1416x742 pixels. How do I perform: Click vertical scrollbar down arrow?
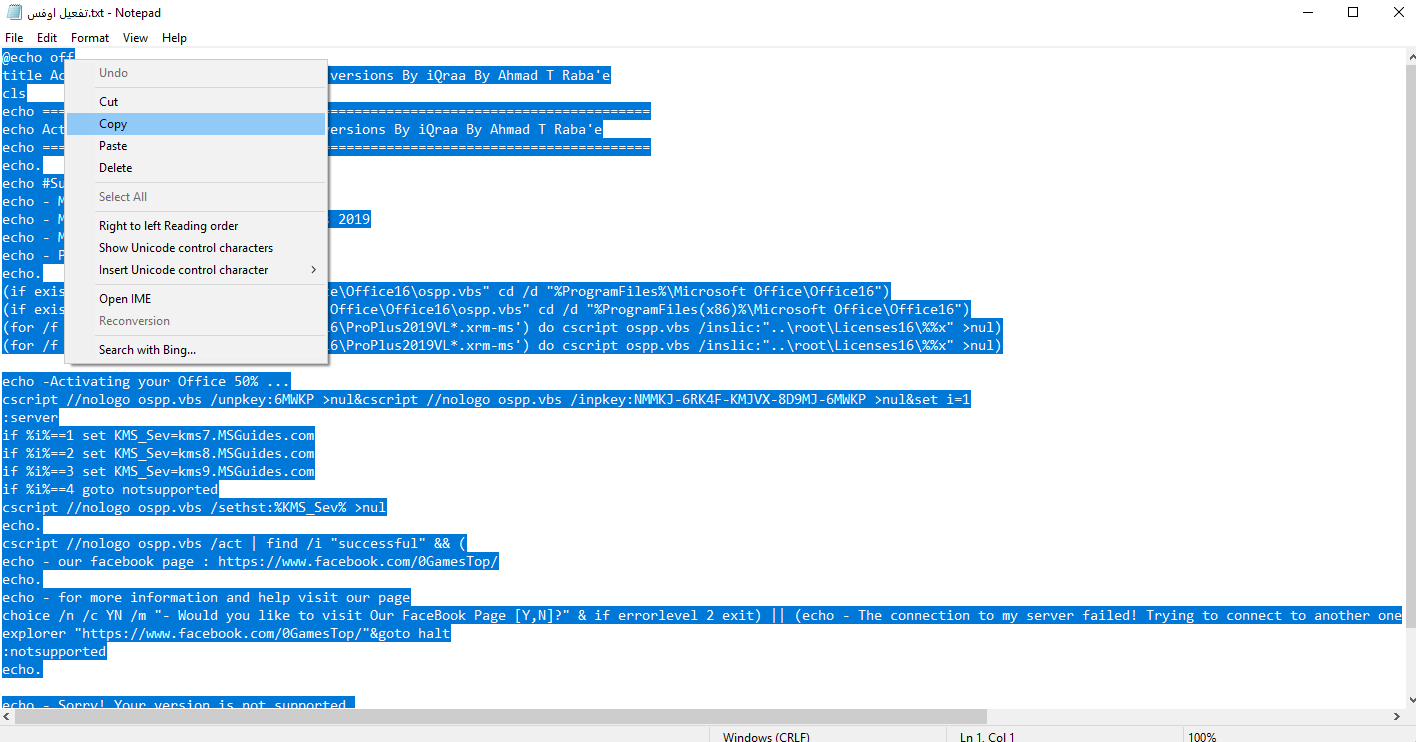(x=1410, y=700)
